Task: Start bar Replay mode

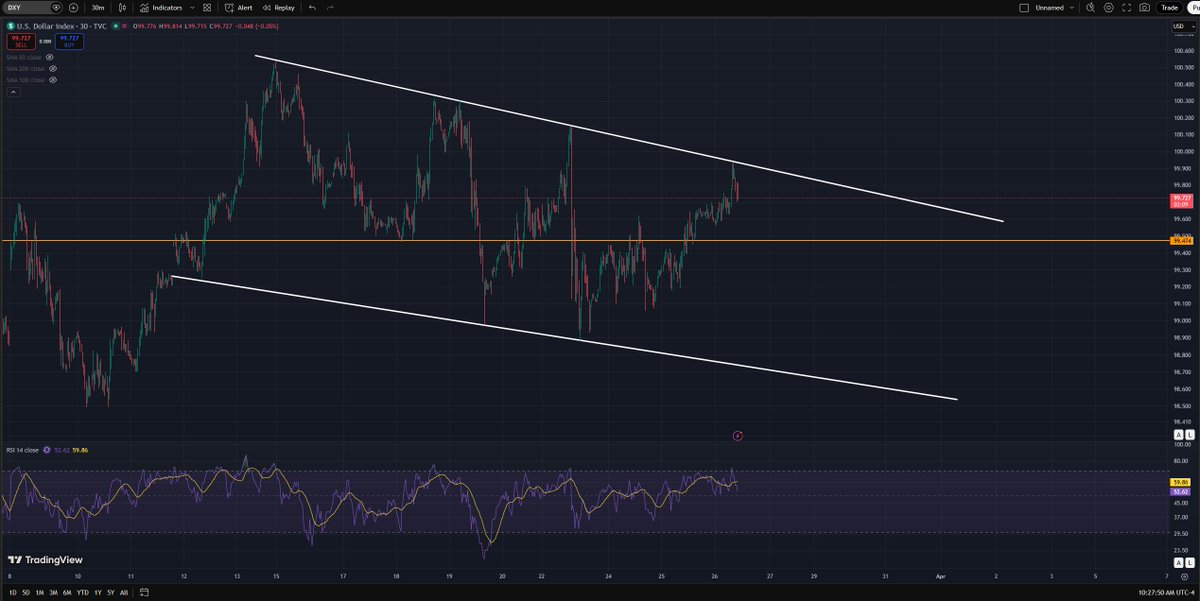Action: 279,7
